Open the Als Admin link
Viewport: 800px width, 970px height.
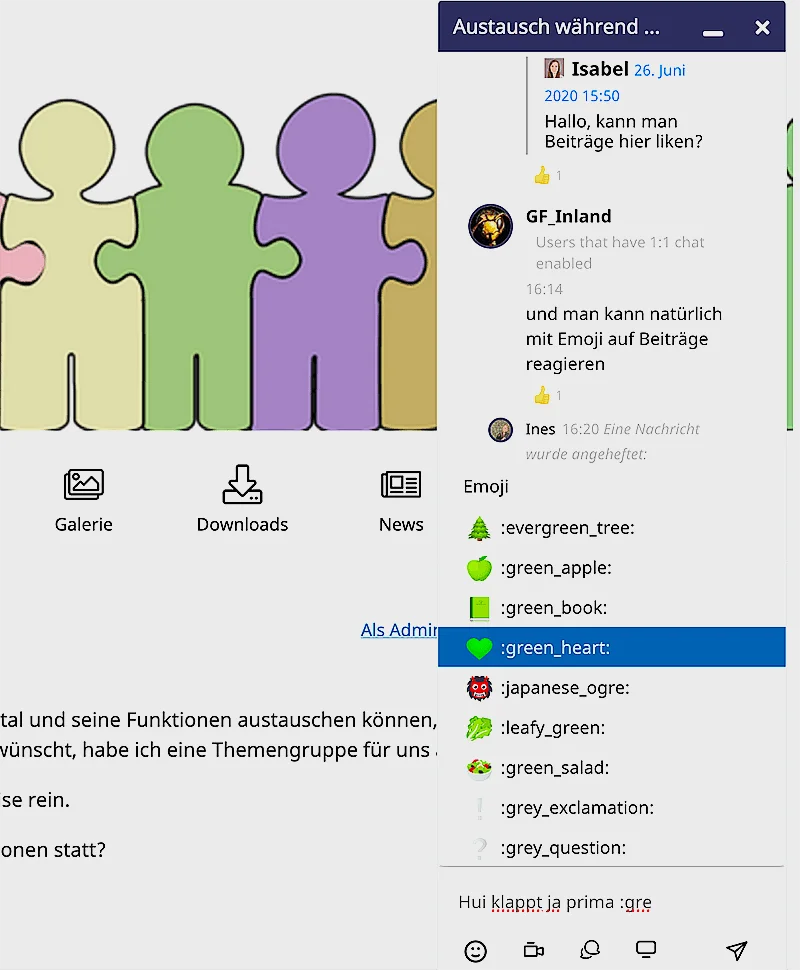tap(399, 630)
